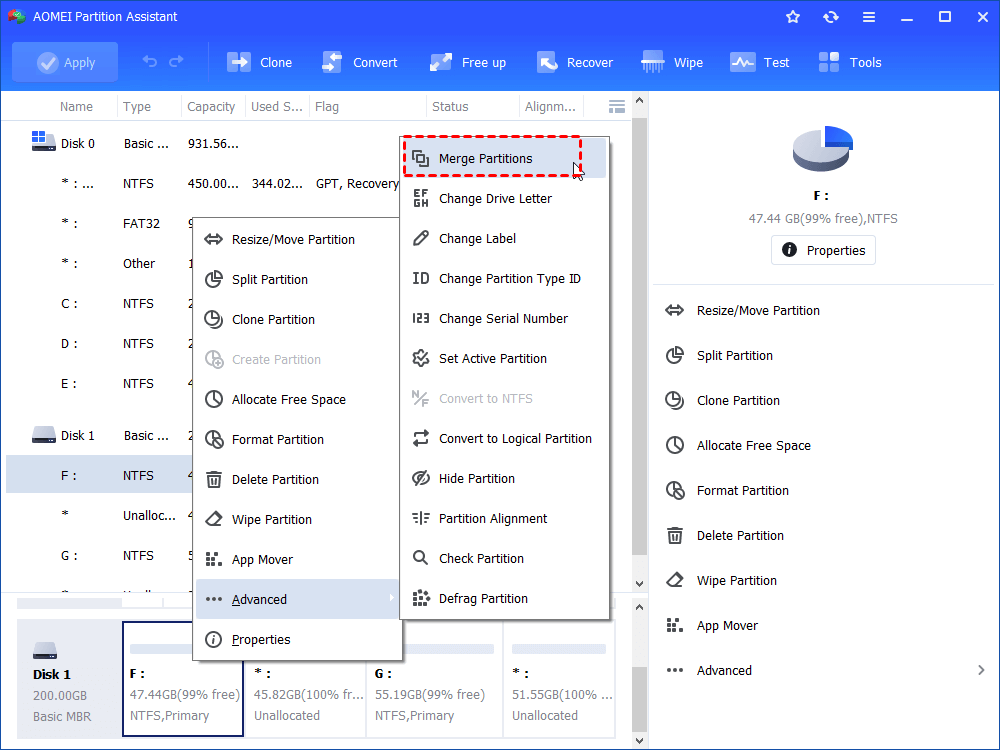
Task: Open the column settings list icon
Action: click(617, 107)
